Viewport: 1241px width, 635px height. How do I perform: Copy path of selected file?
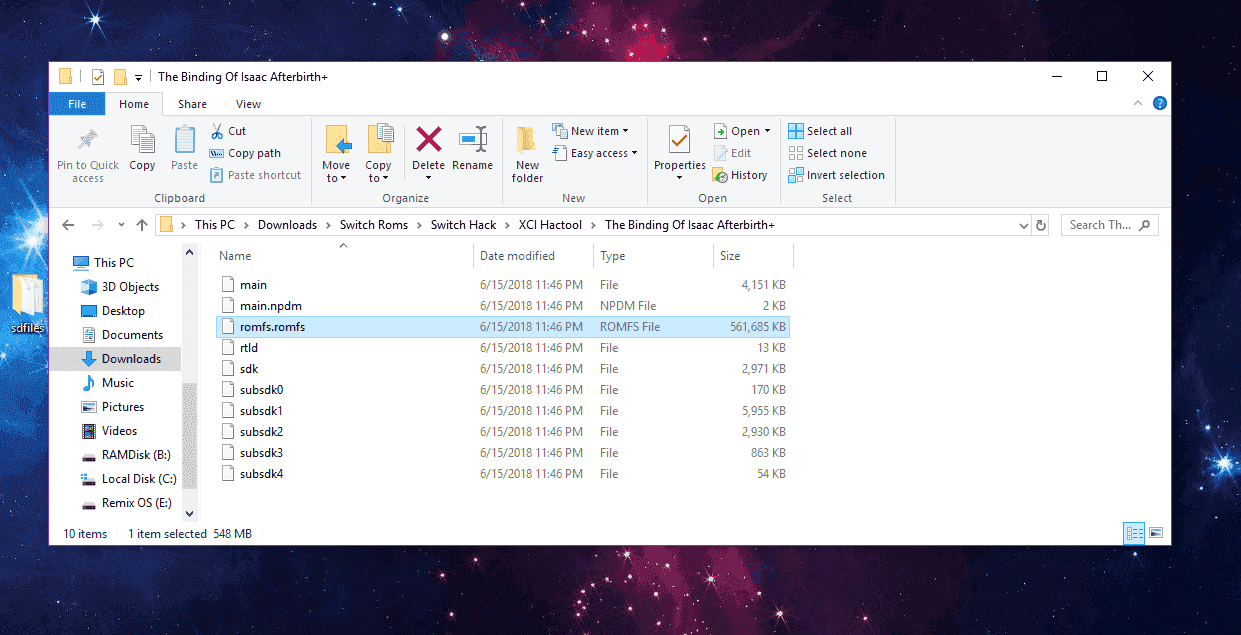click(x=245, y=153)
